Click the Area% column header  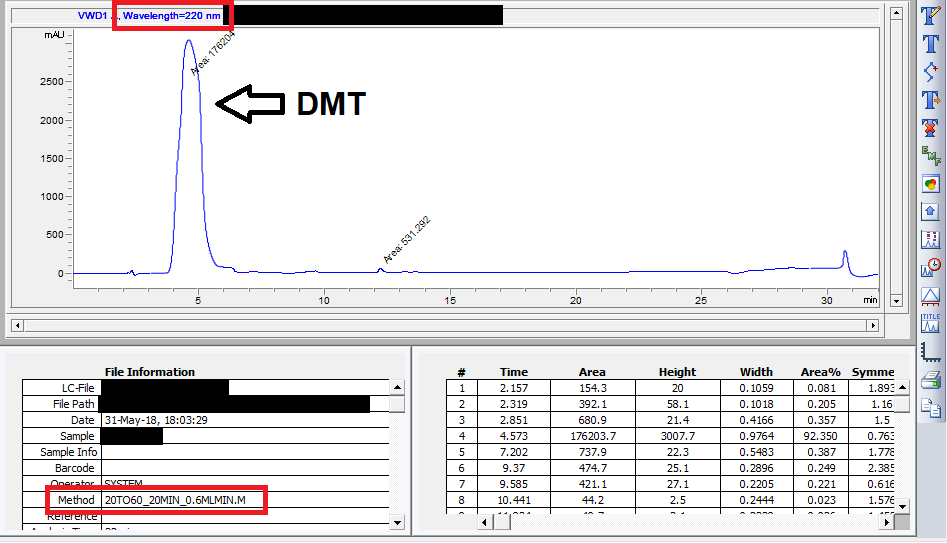821,372
